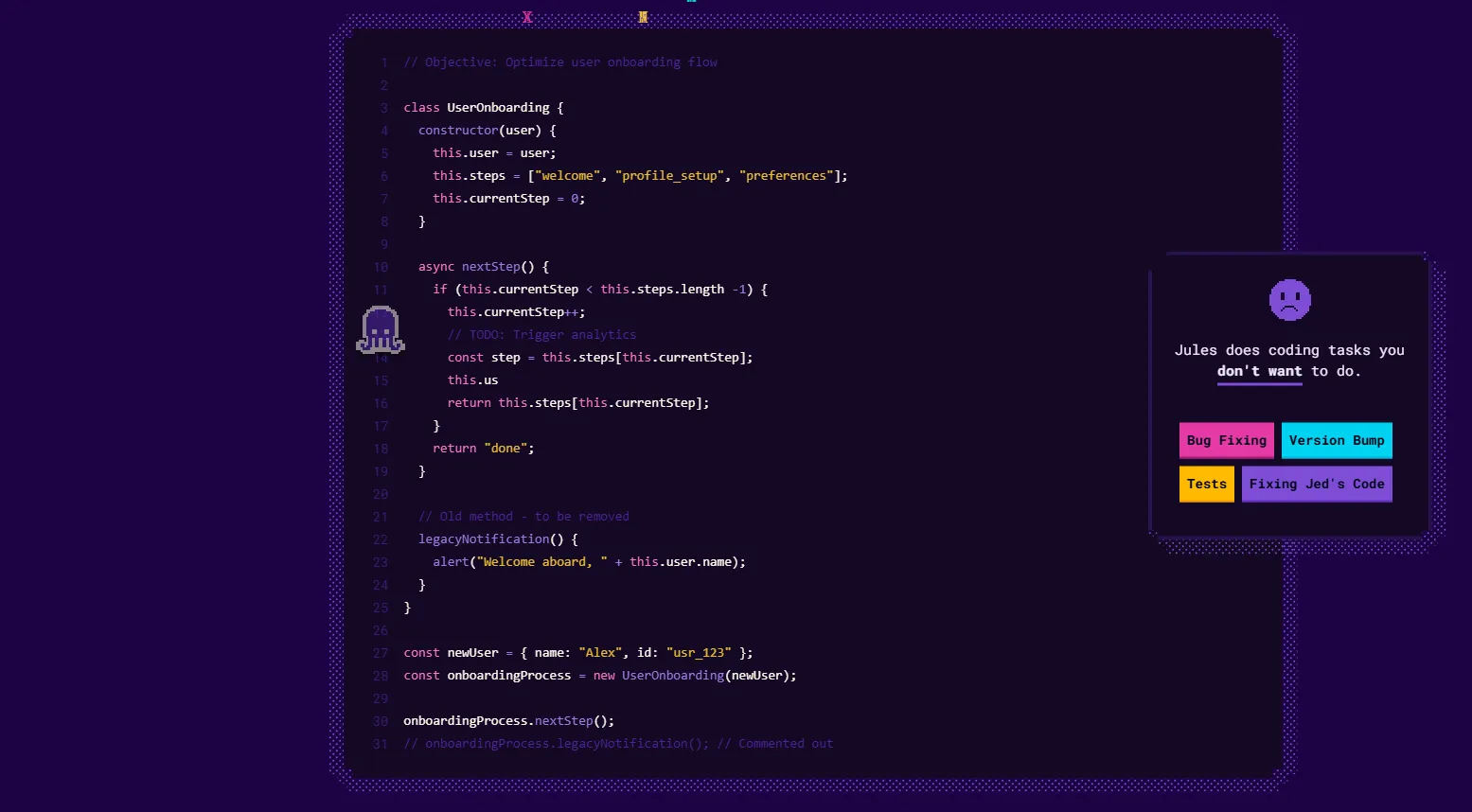Click the async nextStep() method declaration
The image size is (1472, 812).
coord(483,267)
